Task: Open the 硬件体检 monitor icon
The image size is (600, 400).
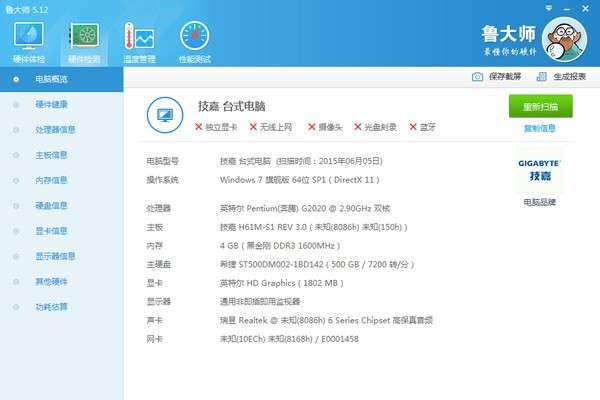Action: (28, 36)
